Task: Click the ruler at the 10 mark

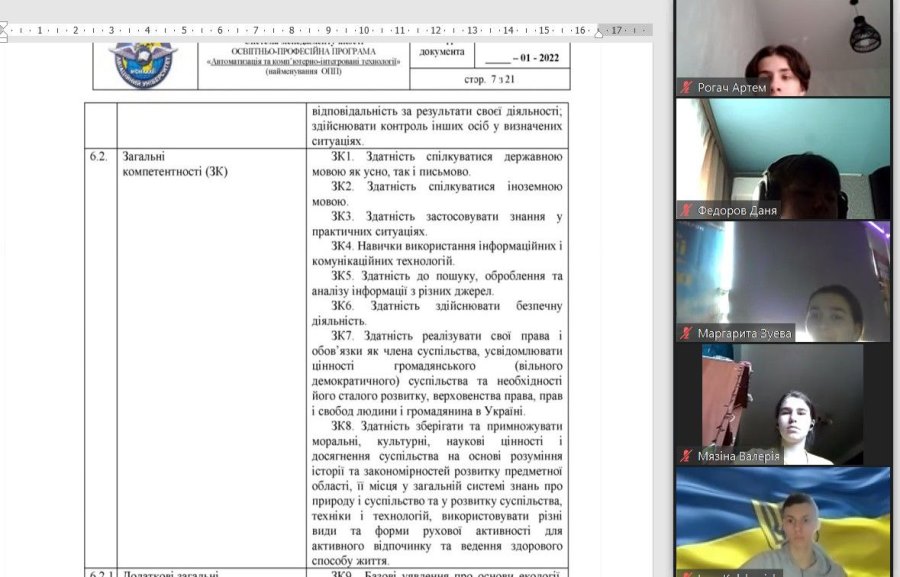Action: (x=364, y=30)
